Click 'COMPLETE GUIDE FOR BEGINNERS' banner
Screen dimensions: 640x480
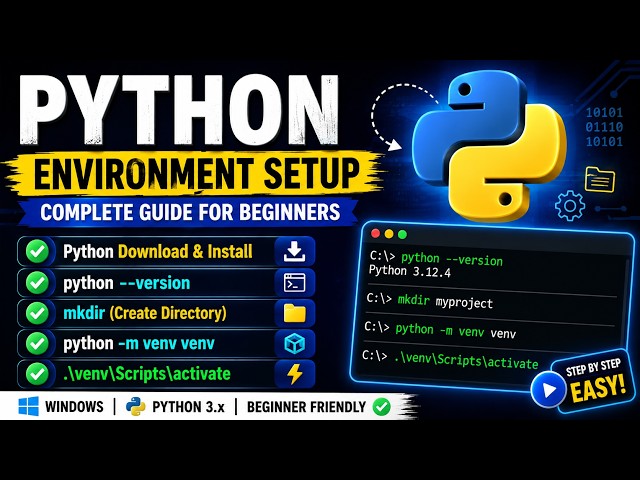(x=190, y=212)
